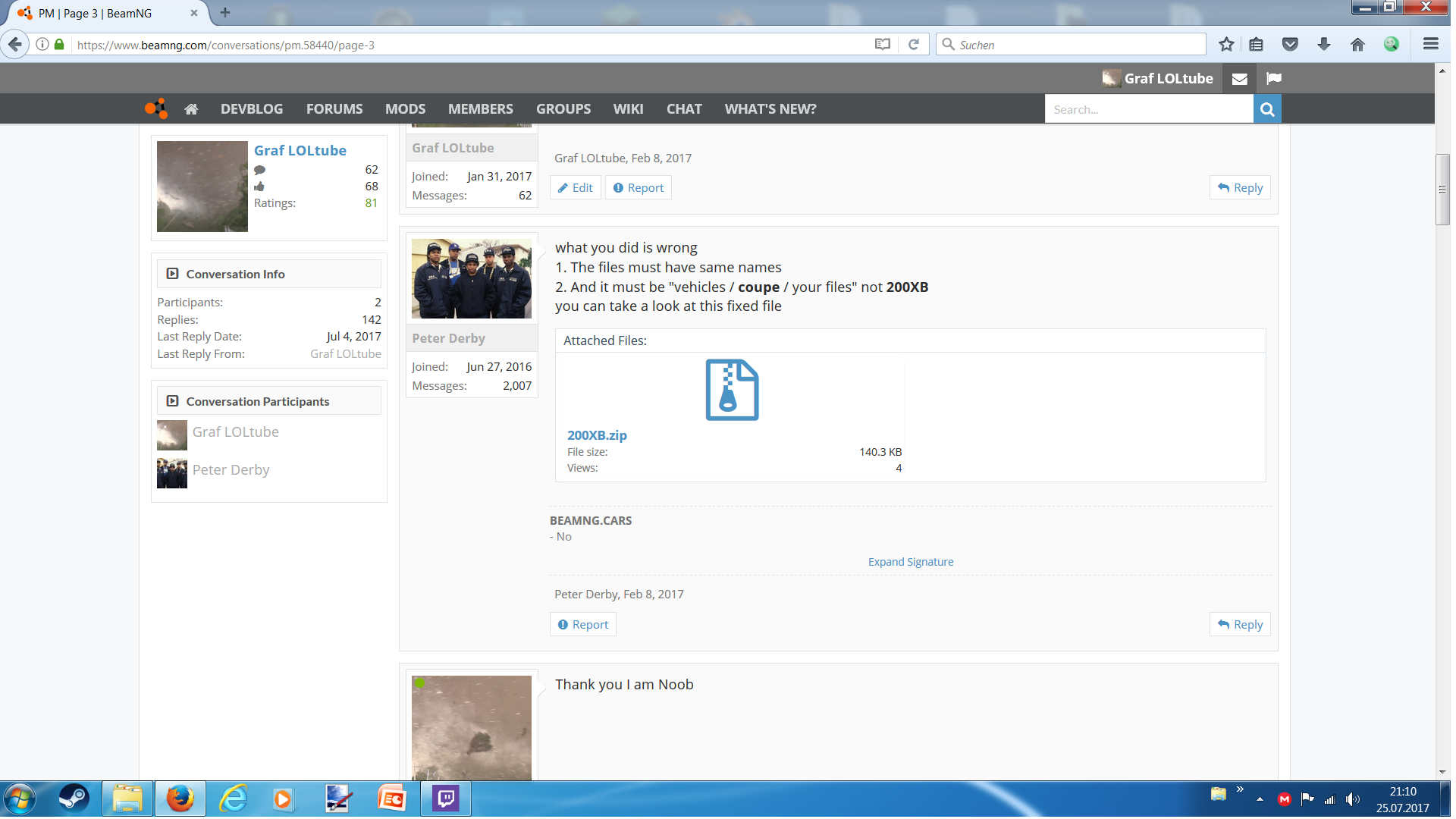The image size is (1456, 819).
Task: Open the 200XB.zip attachment link
Action: click(x=597, y=435)
